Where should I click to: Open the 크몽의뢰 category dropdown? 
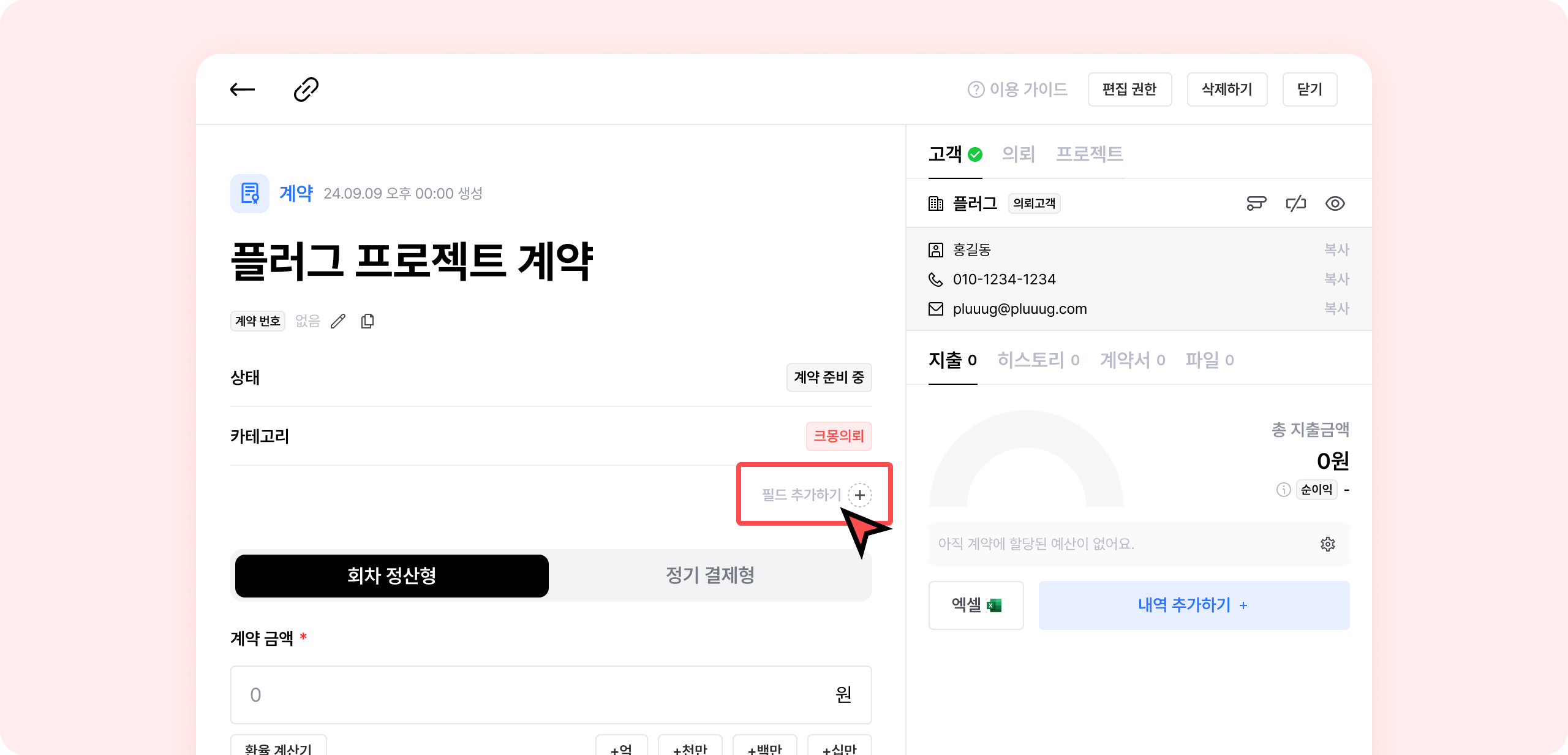tap(839, 436)
